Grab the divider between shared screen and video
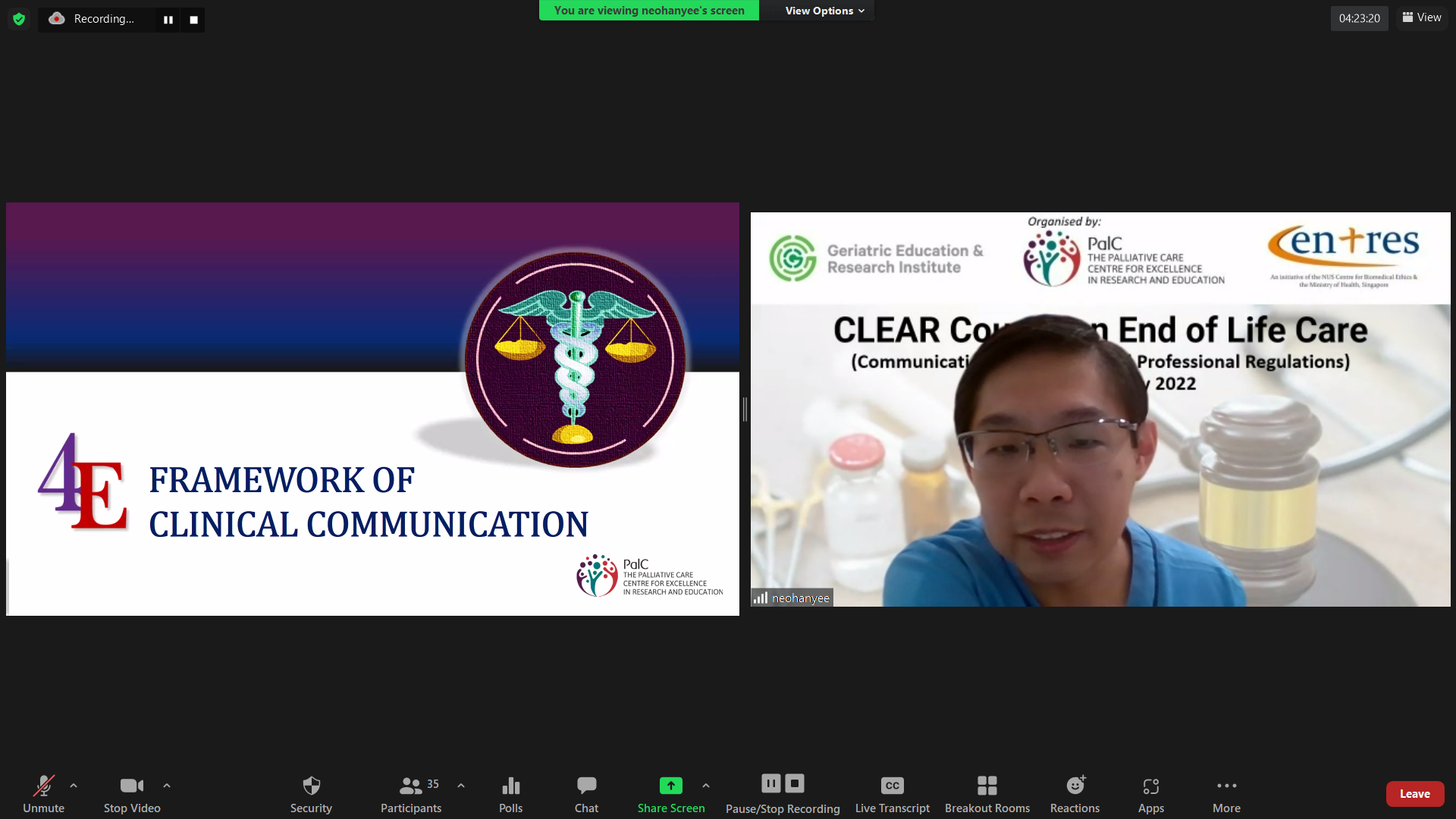This screenshot has width=1456, height=819. pos(745,409)
